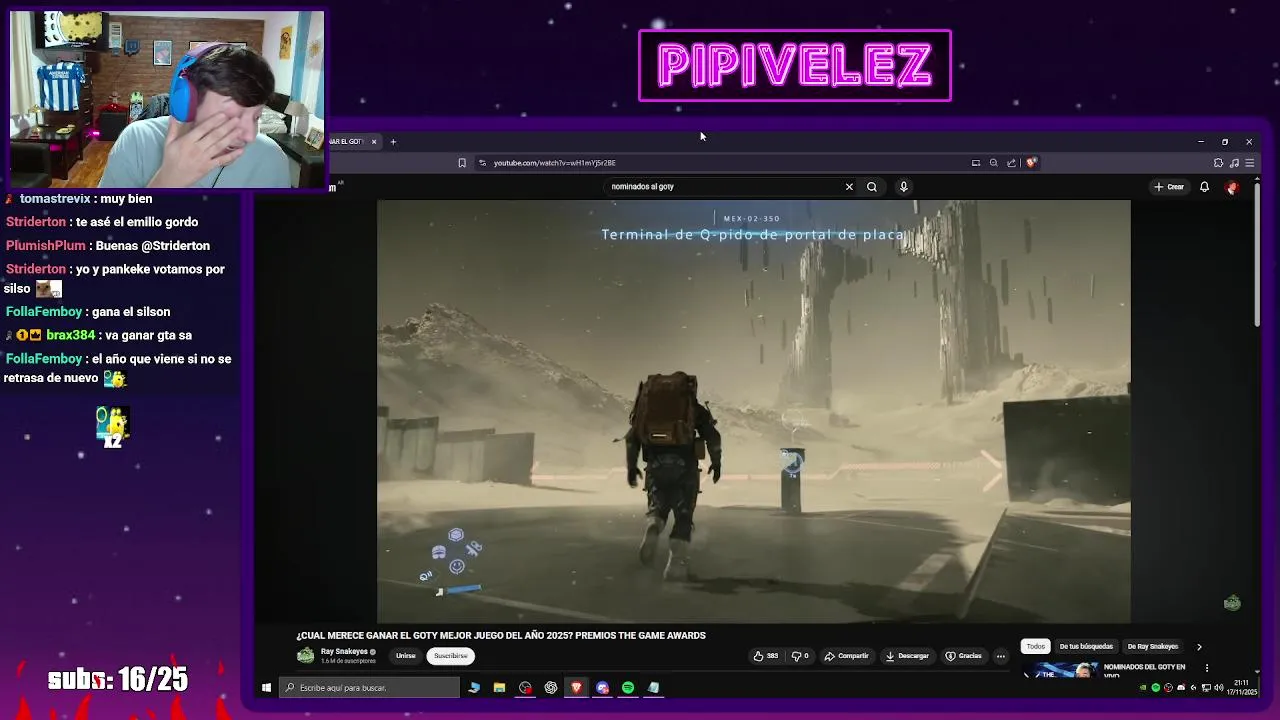This screenshot has height=720, width=1280.
Task: Share this page via address bar icon
Action: point(1011,163)
